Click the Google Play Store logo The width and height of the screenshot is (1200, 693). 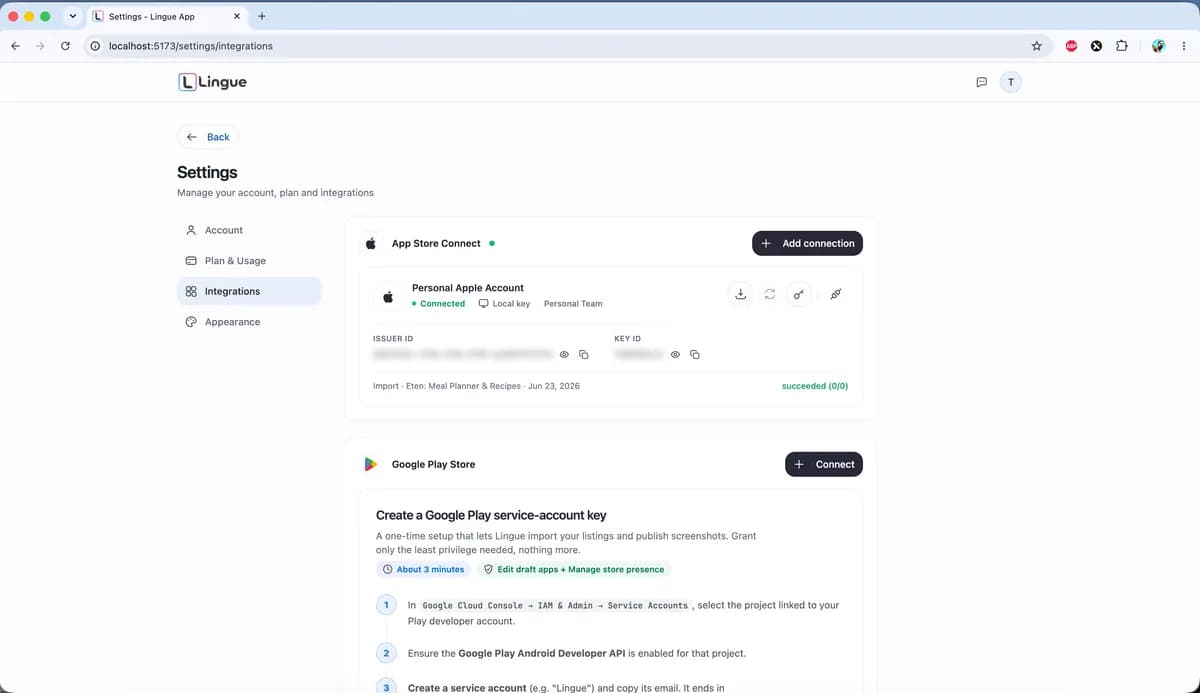click(x=371, y=464)
